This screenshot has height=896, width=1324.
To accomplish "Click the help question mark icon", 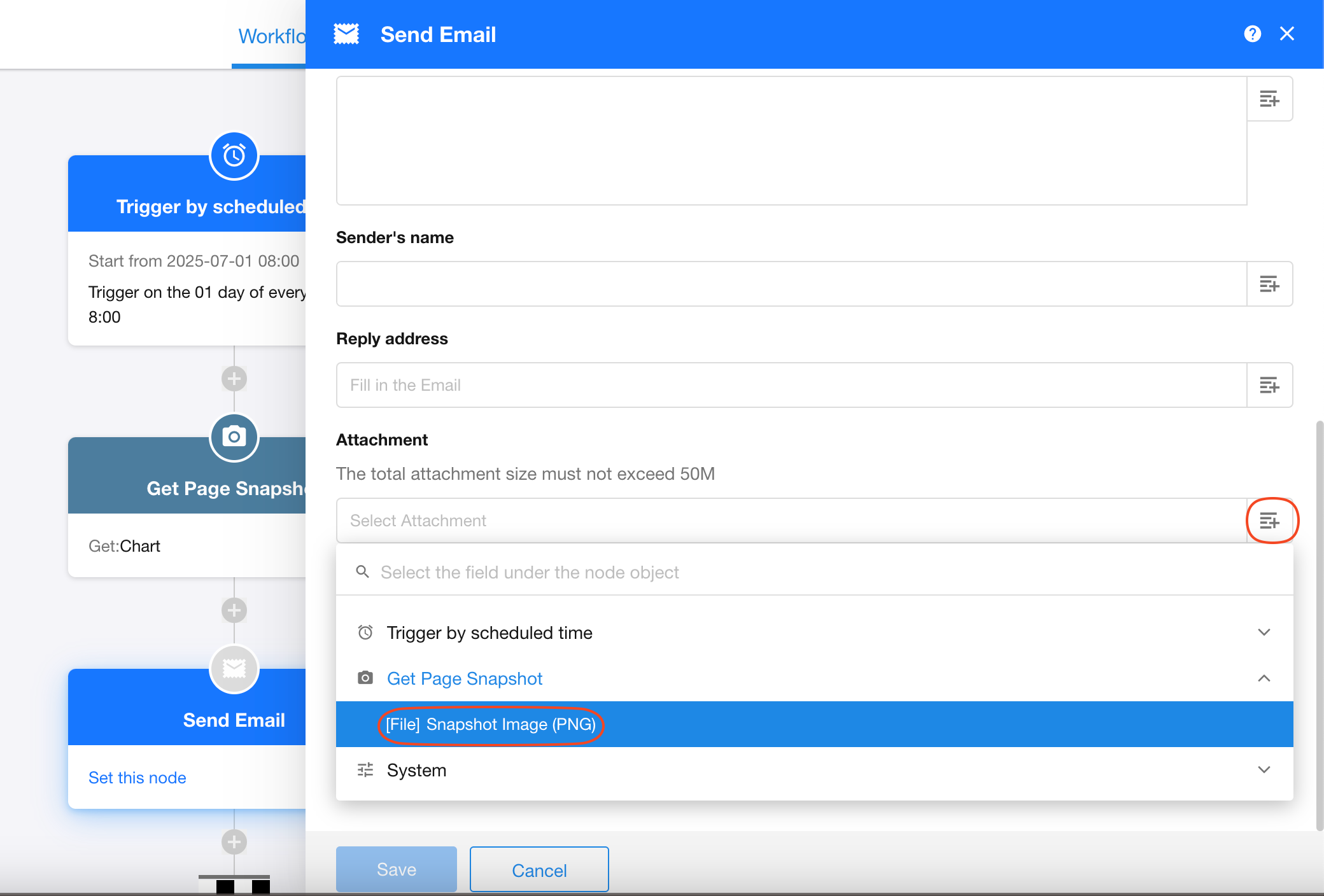I will [1252, 34].
